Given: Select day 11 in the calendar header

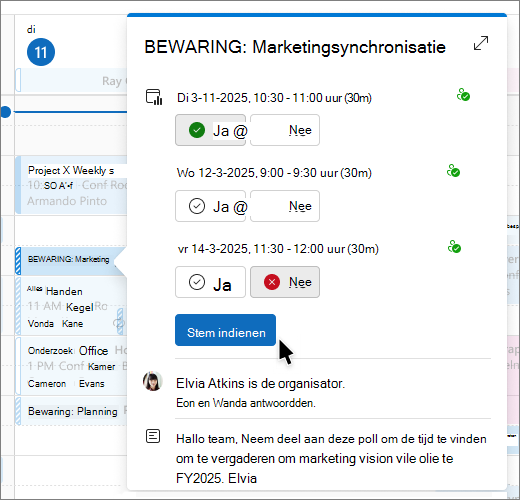Looking at the screenshot, I should 41,52.
